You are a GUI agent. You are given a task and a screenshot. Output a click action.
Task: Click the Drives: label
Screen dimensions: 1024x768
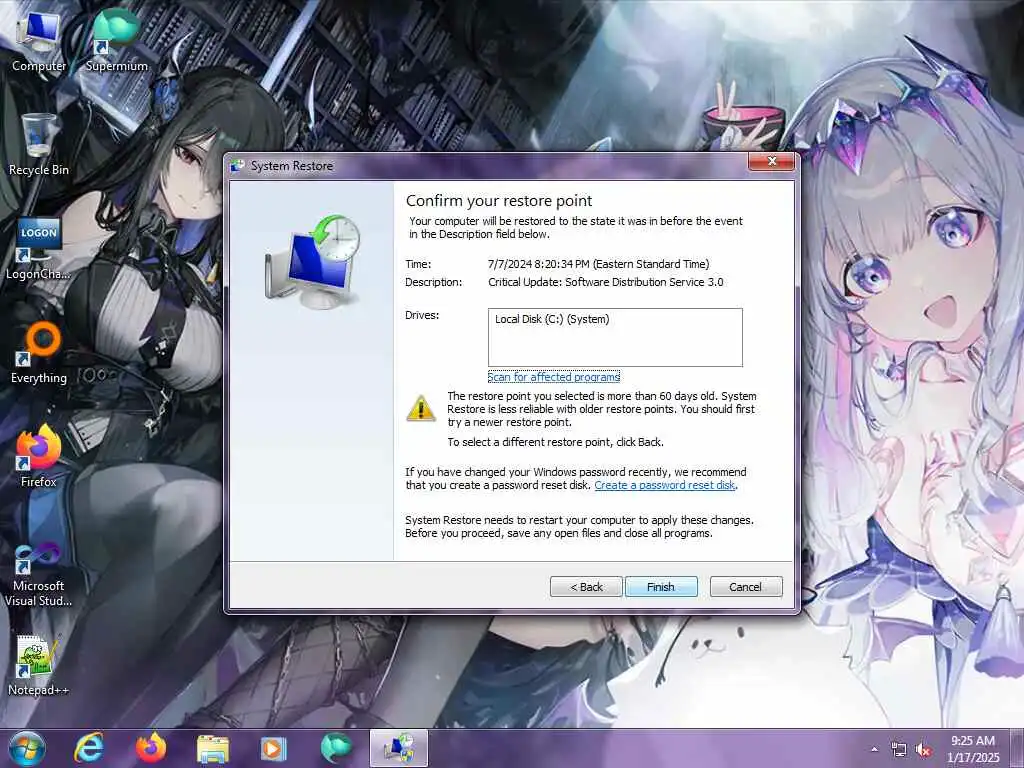point(422,315)
